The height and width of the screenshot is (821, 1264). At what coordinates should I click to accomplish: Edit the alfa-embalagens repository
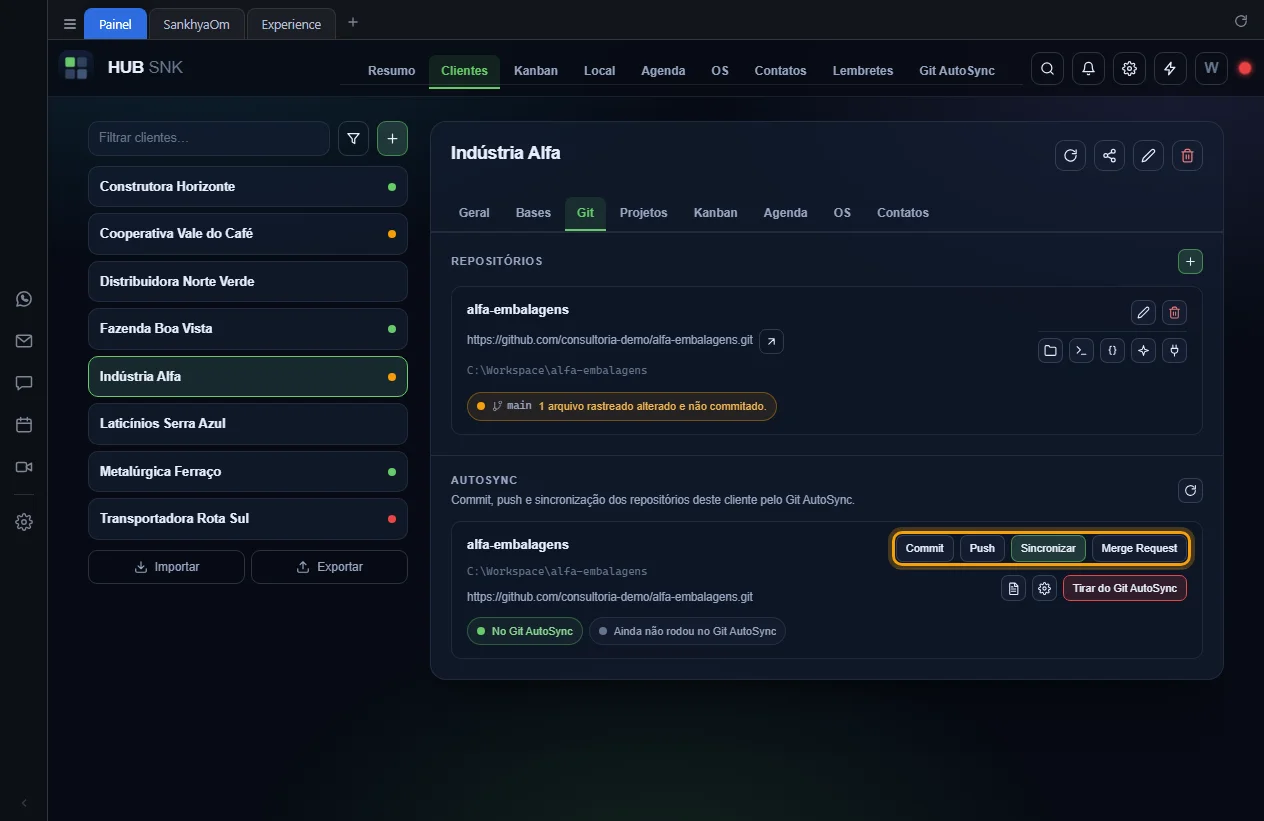(1143, 313)
